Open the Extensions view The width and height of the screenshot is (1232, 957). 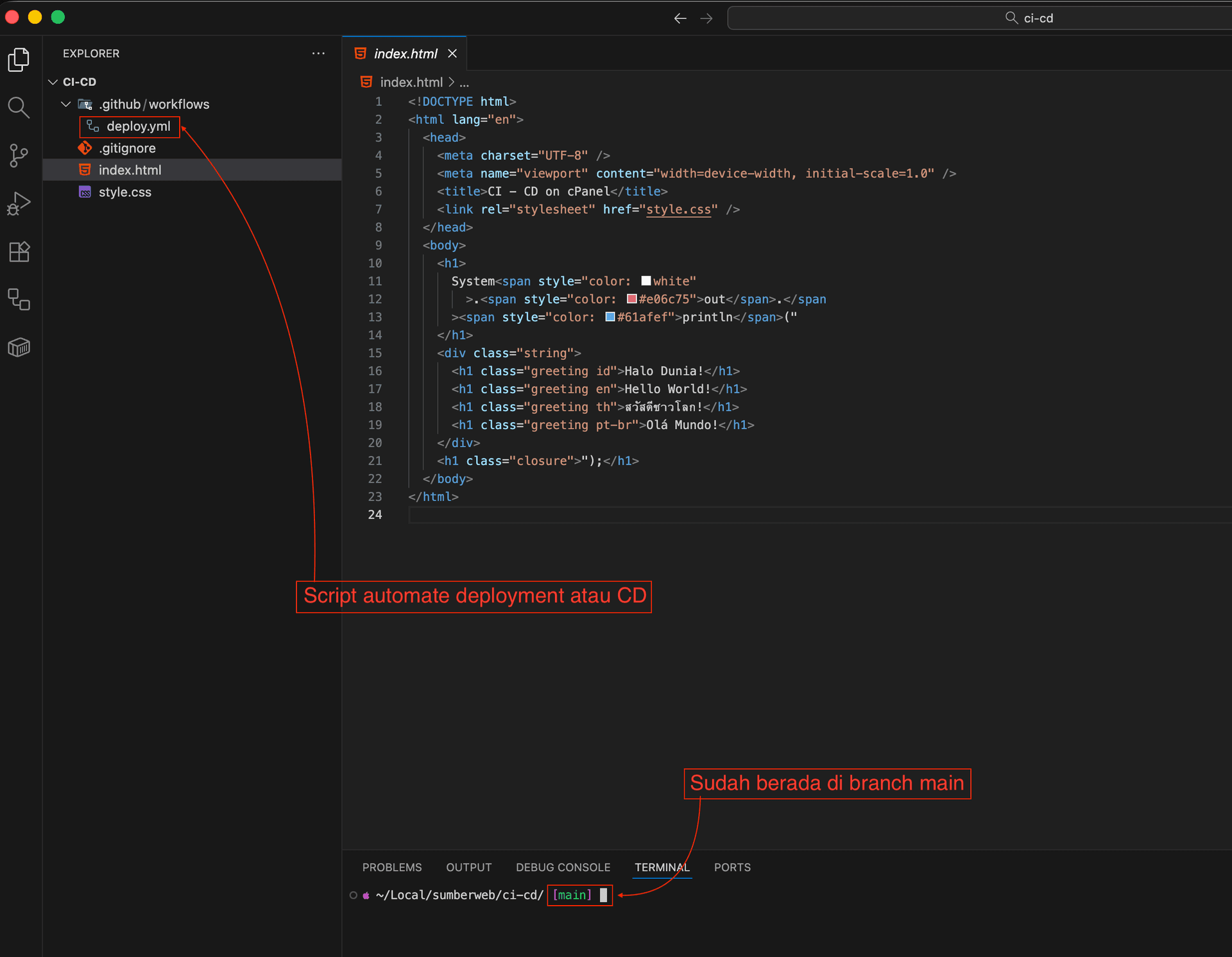point(19,251)
